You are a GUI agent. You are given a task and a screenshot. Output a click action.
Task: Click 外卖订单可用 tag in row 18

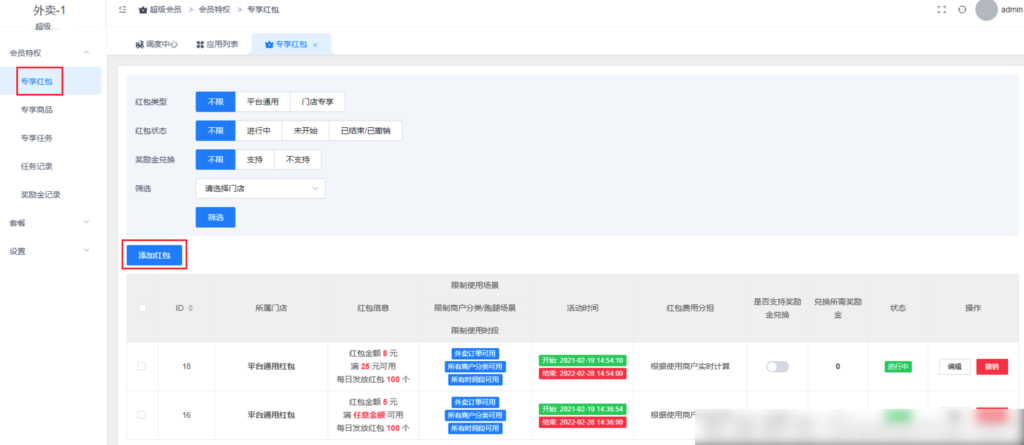point(475,354)
